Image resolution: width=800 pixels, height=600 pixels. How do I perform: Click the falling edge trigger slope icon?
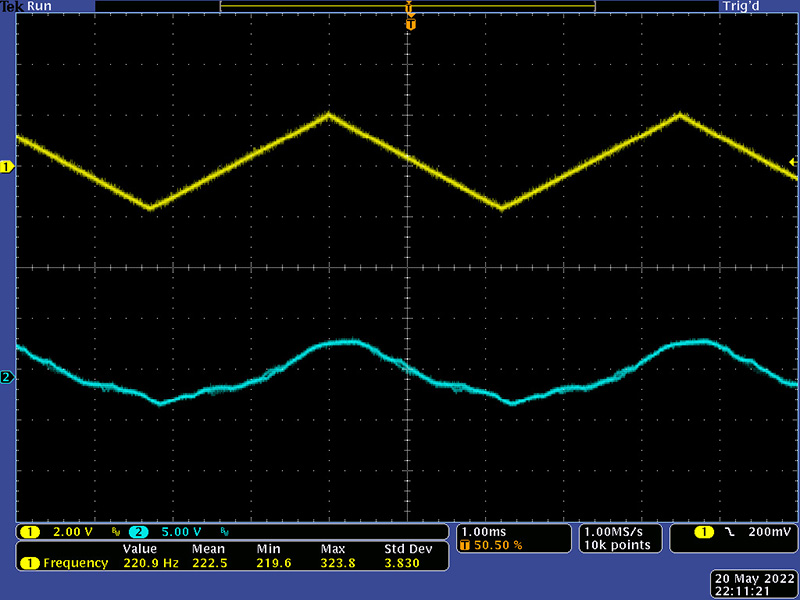pos(729,531)
